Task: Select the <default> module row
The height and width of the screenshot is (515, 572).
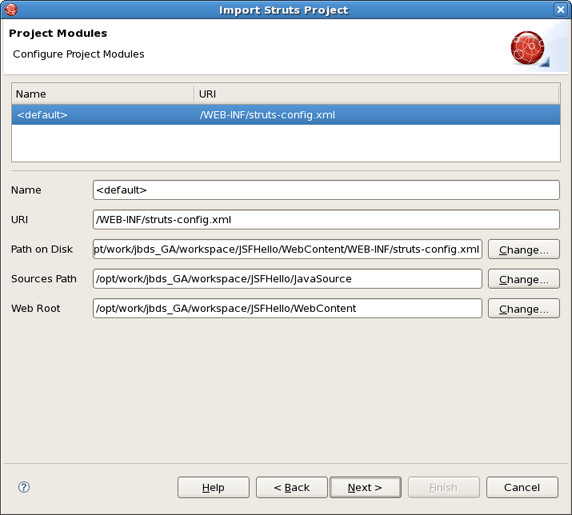Action: 286,115
